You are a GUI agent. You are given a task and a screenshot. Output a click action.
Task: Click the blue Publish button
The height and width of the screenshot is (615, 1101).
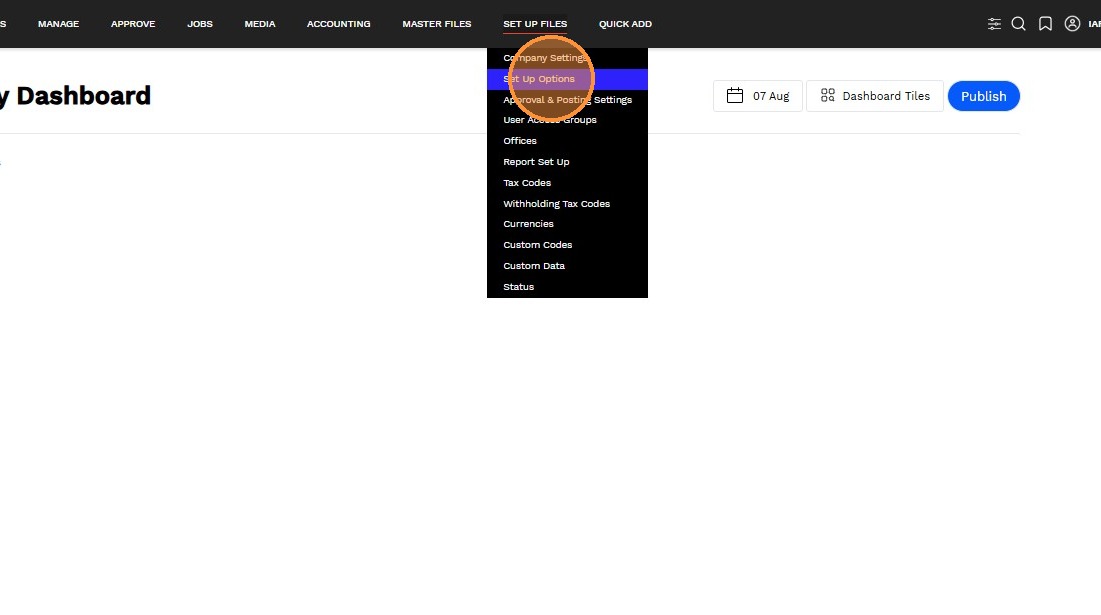(983, 96)
